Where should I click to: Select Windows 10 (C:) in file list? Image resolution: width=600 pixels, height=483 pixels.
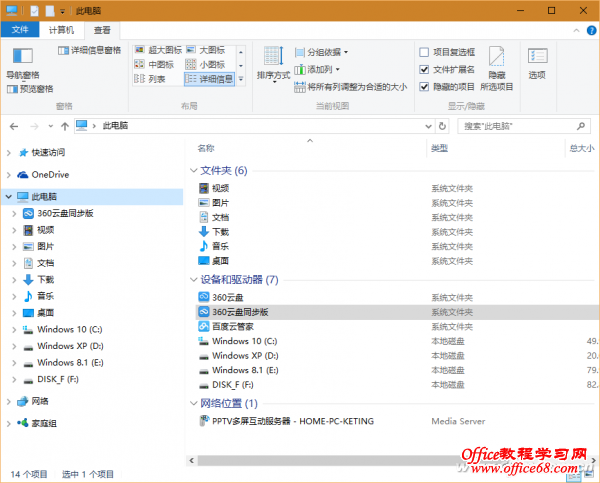point(238,341)
